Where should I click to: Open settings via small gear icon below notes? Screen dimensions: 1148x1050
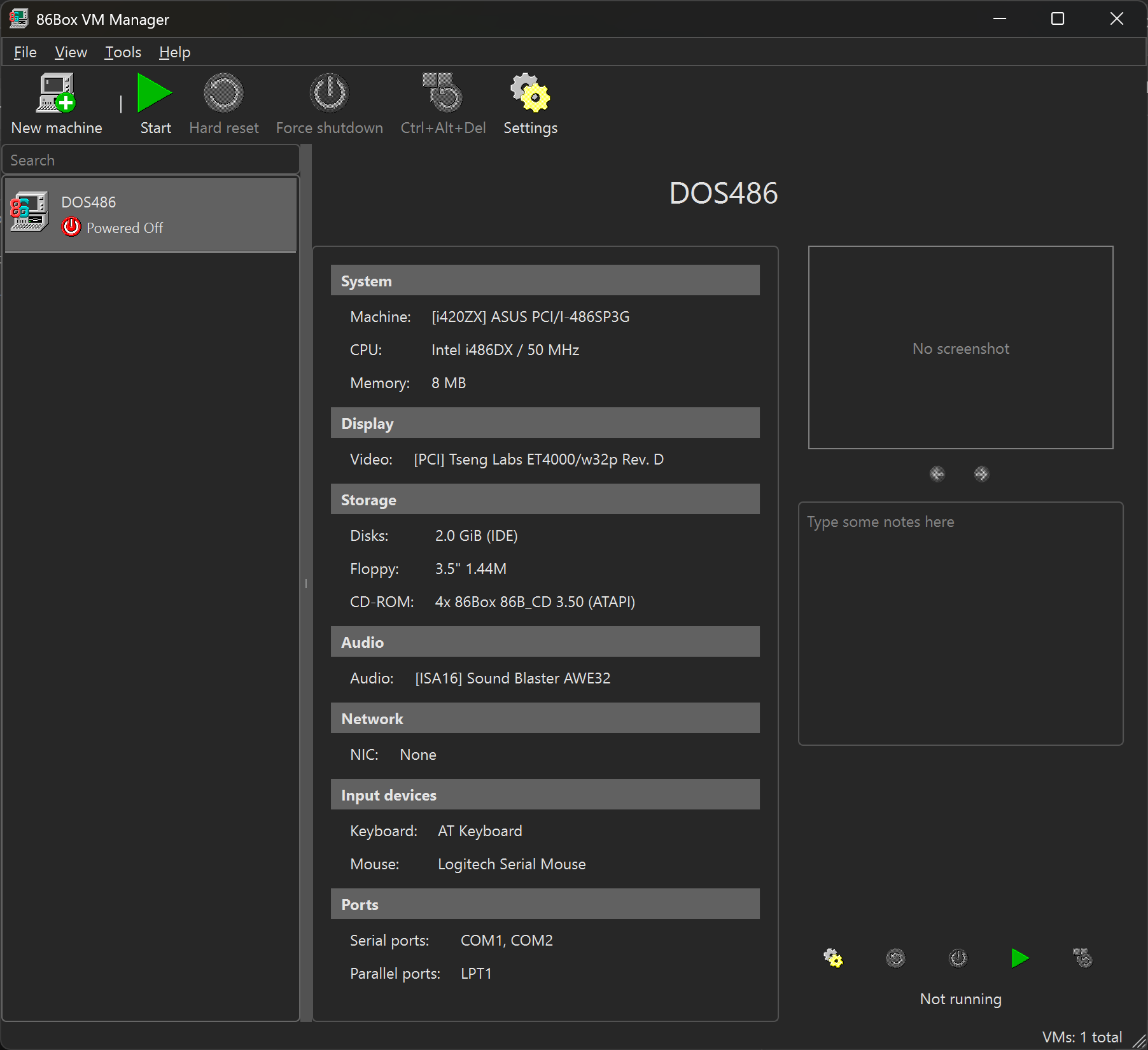[x=833, y=958]
